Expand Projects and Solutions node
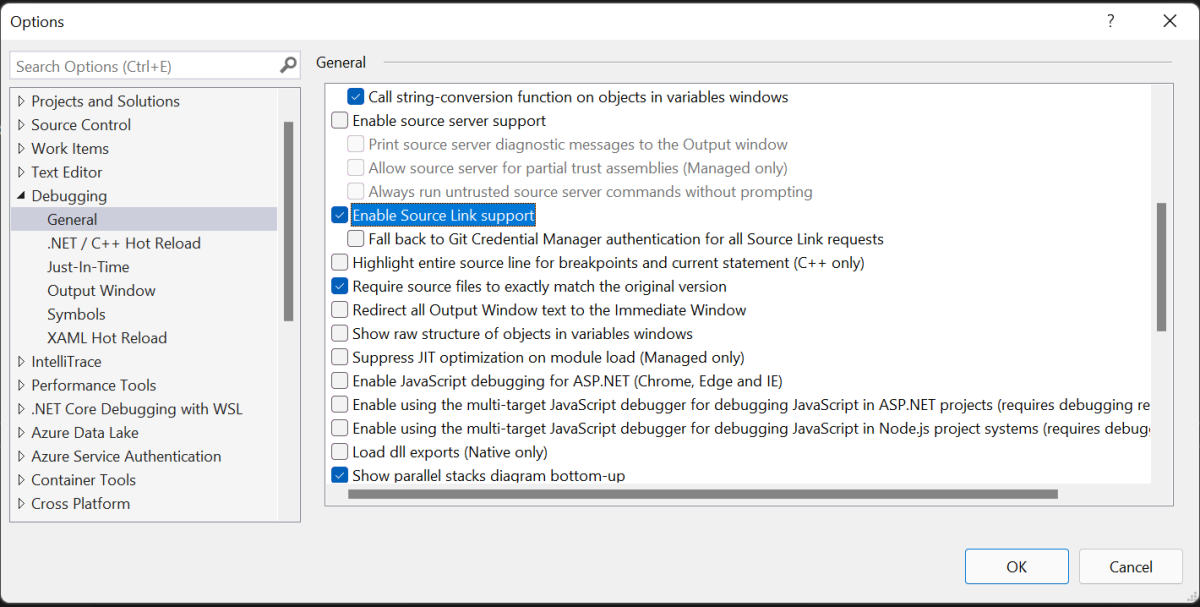The width and height of the screenshot is (1200, 607). click(x=22, y=101)
